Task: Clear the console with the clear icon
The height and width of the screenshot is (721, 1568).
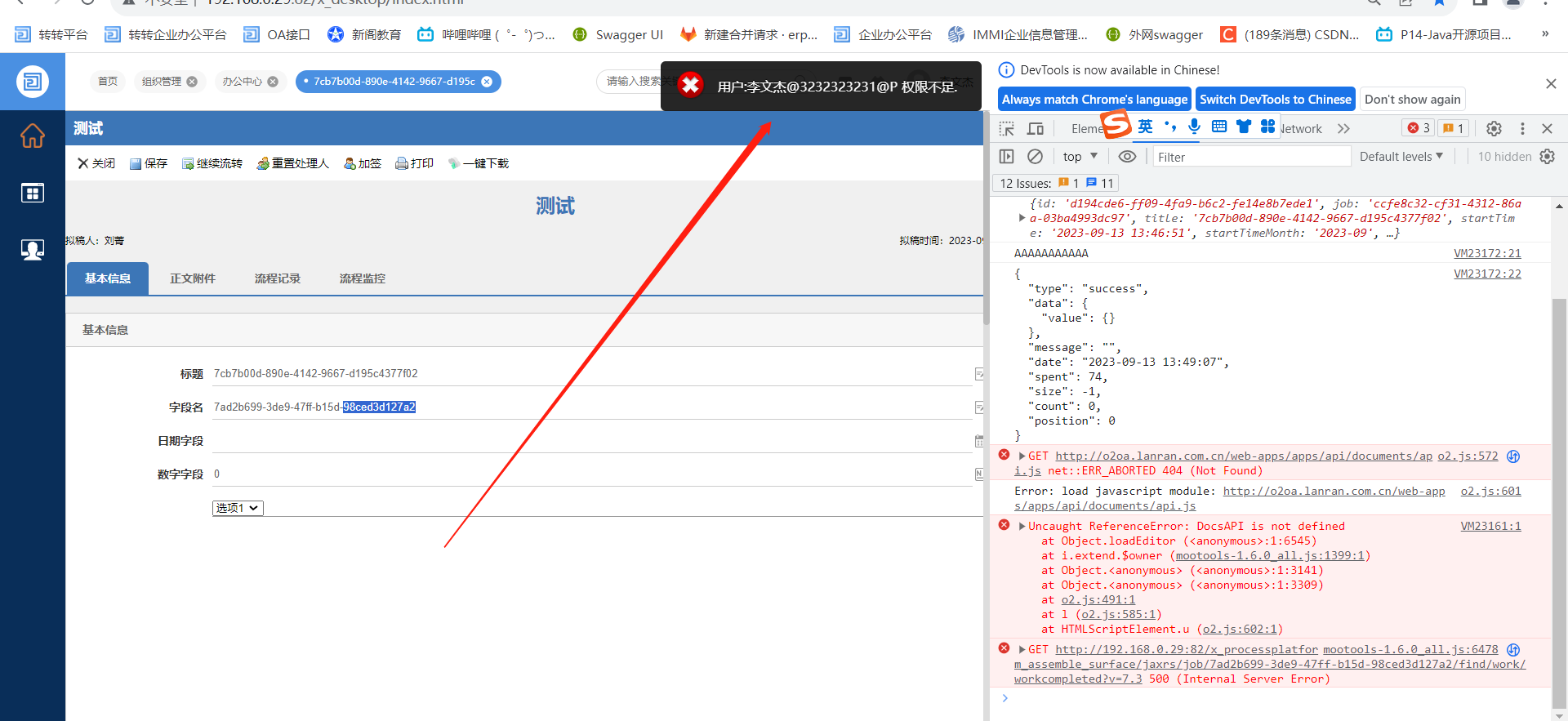Action: pyautogui.click(x=1035, y=157)
